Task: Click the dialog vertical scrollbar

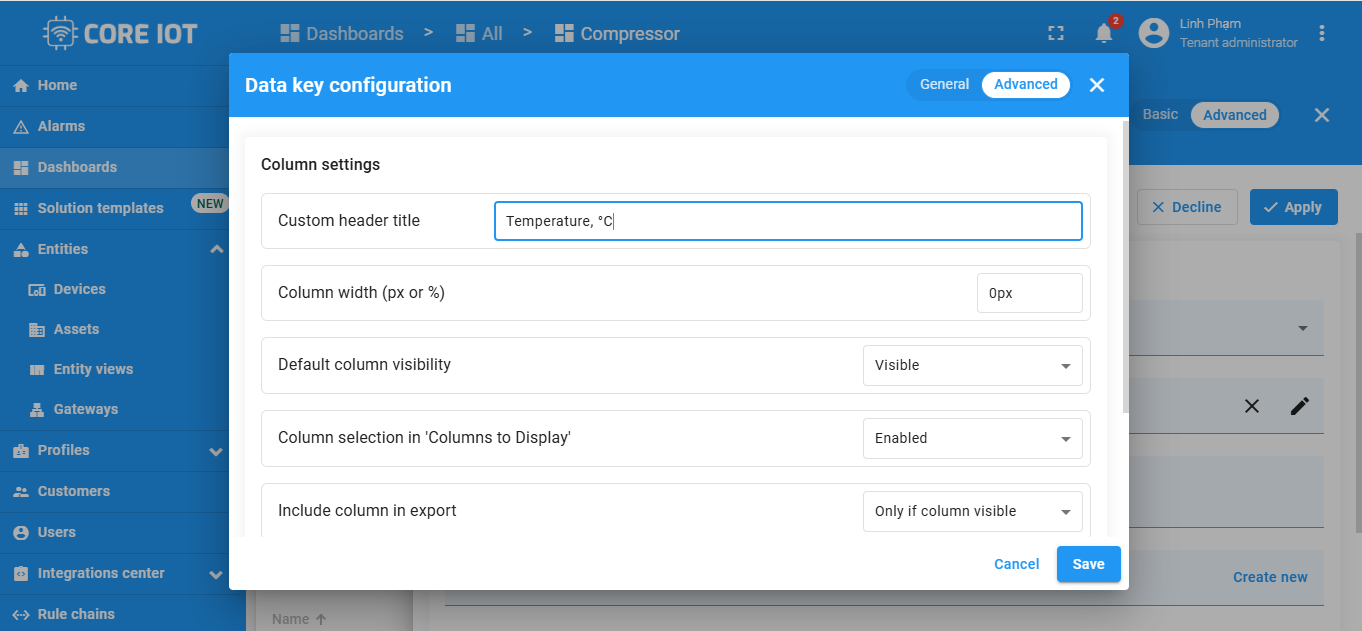Action: pos(1126,267)
